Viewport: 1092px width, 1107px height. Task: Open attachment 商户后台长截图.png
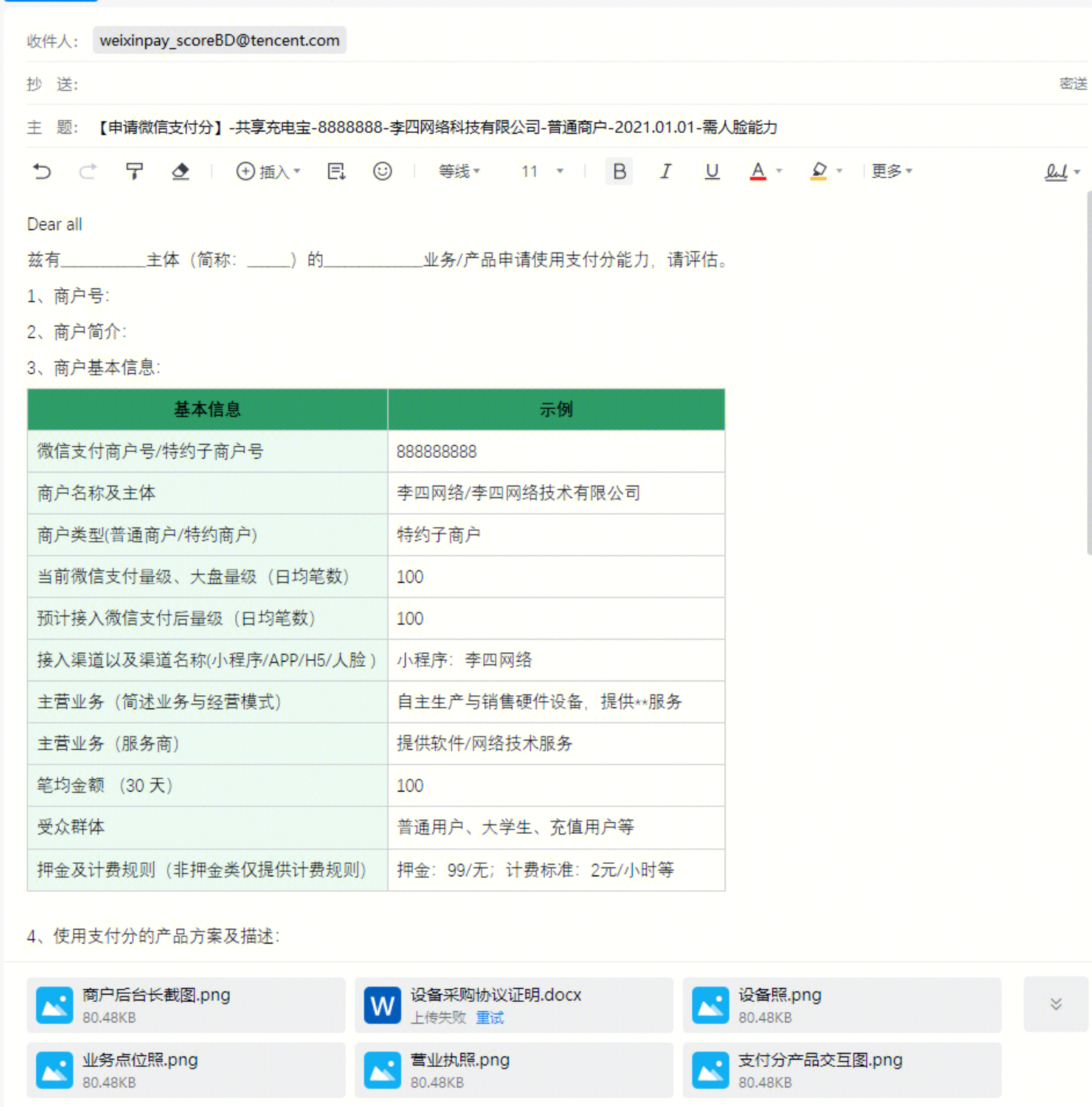pos(186,1006)
